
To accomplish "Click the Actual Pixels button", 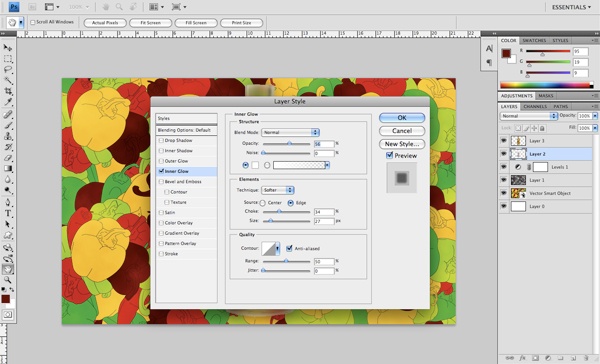I will [x=105, y=23].
